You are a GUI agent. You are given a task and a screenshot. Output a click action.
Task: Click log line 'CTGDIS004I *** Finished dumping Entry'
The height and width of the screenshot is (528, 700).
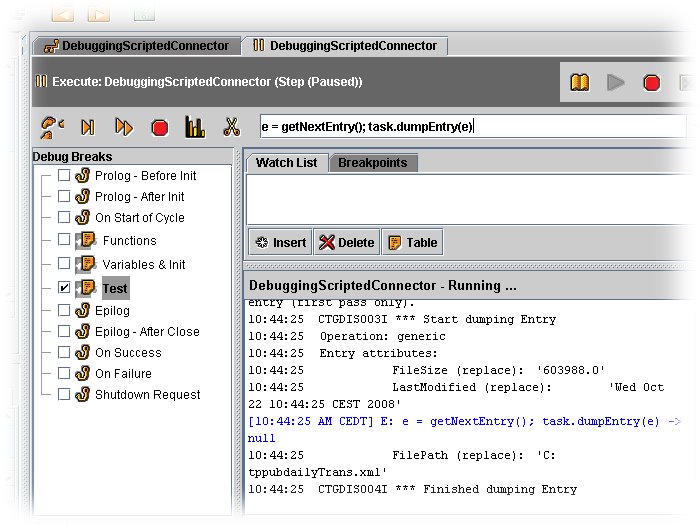click(x=412, y=490)
